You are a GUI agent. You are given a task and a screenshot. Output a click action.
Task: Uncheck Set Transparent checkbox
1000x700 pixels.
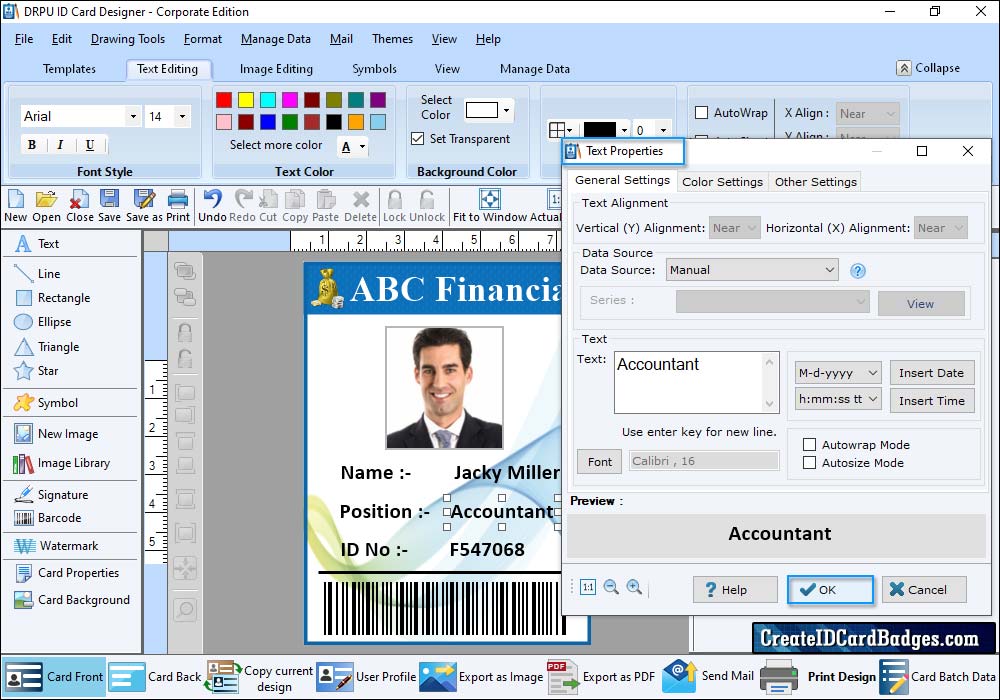[418, 138]
